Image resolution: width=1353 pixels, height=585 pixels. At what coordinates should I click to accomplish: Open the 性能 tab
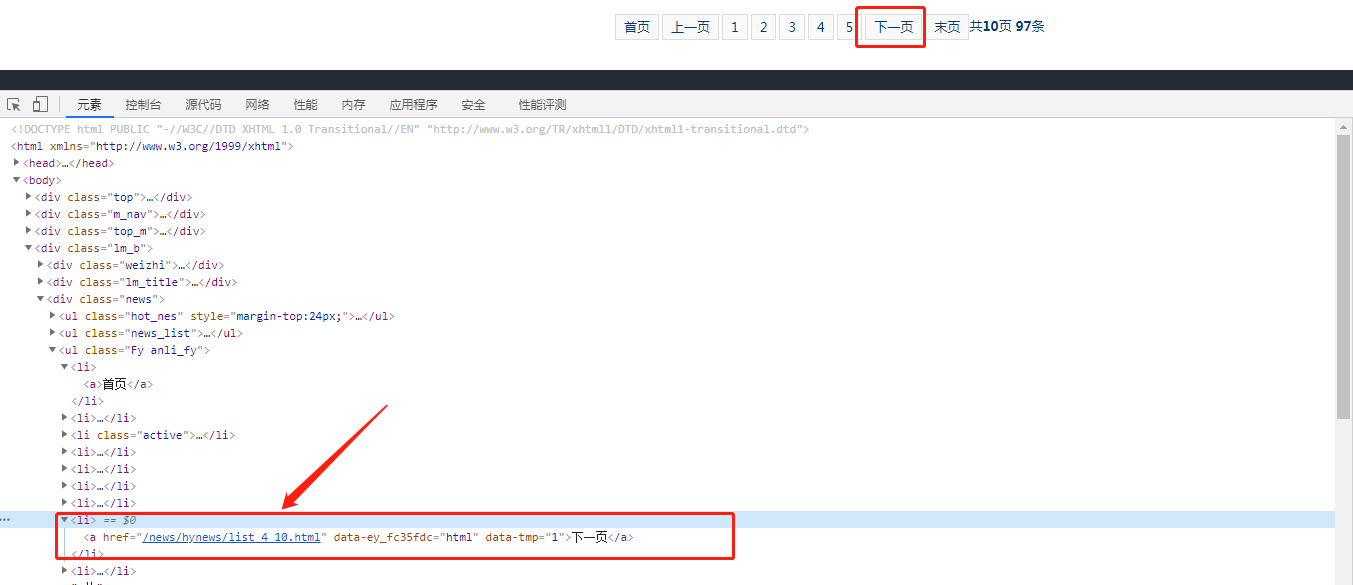click(x=305, y=105)
